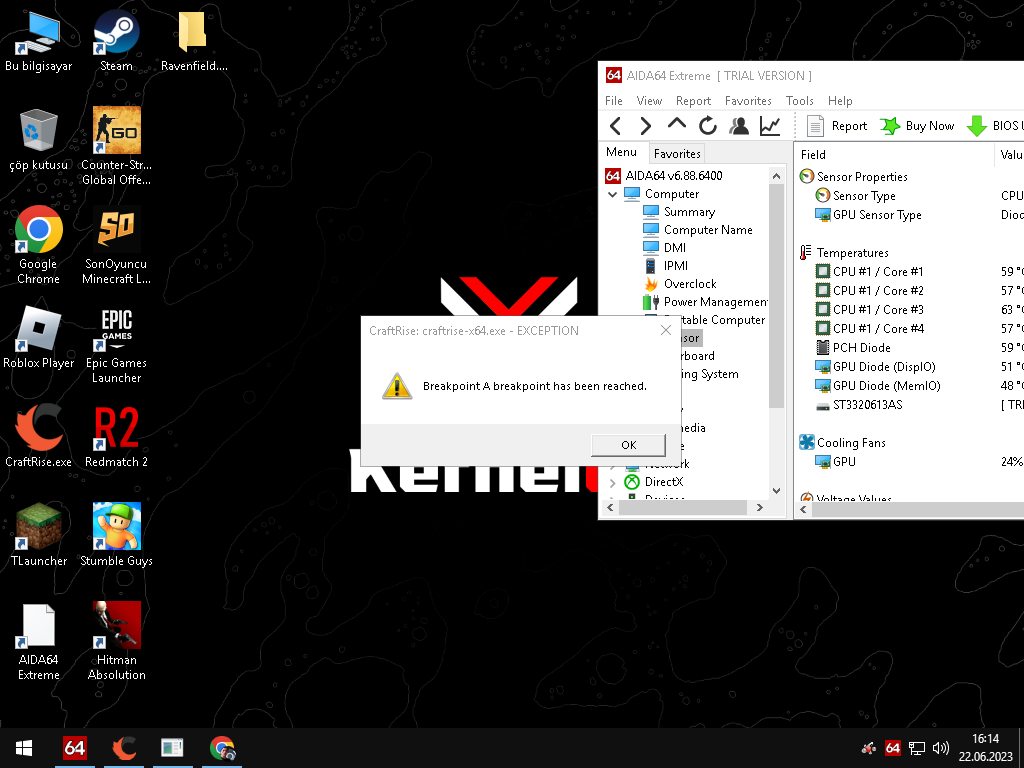Viewport: 1024px width, 768px height.
Task: Click the volume speaker tray icon
Action: click(940, 748)
